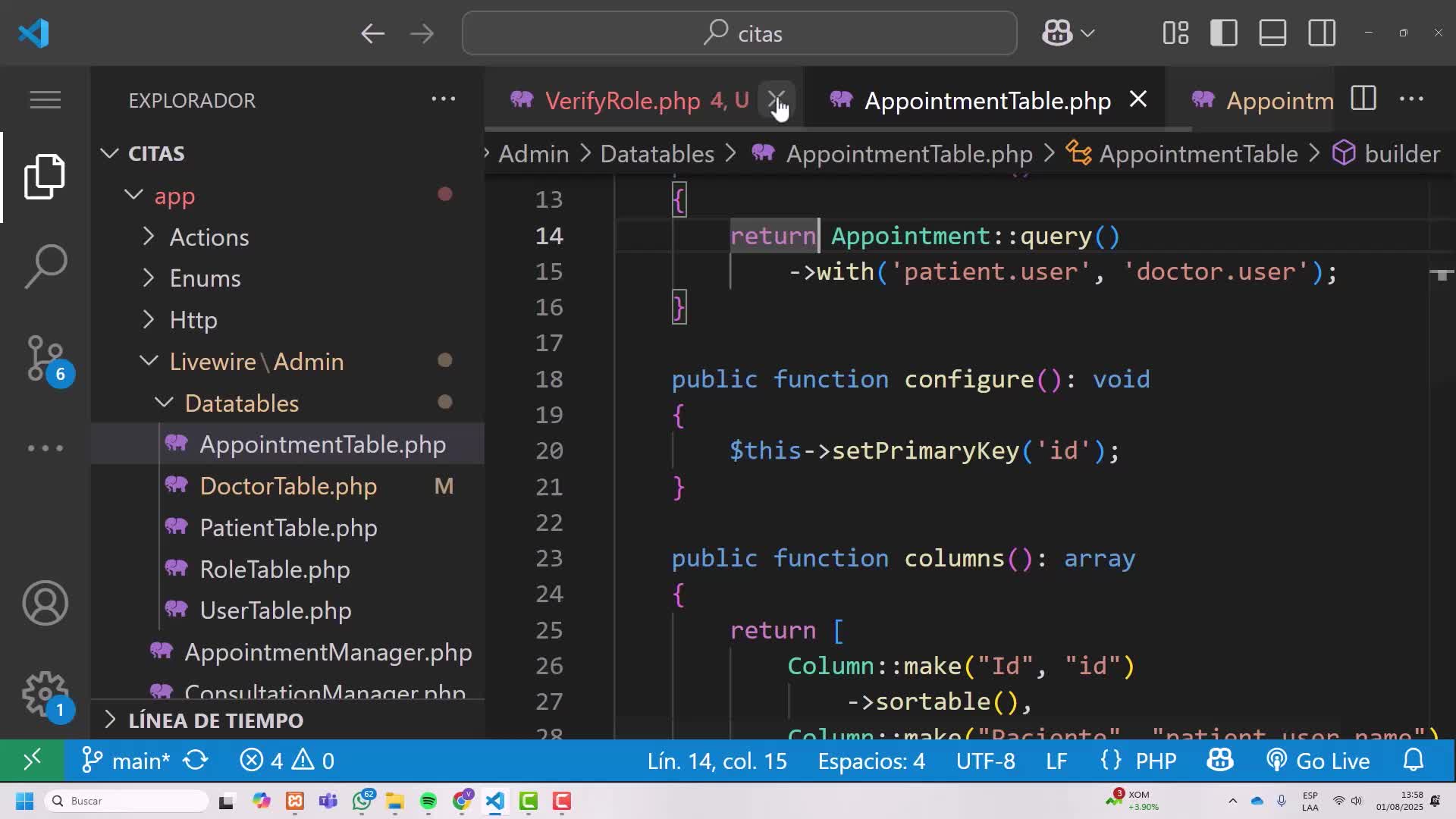Screen dimensions: 1456x819
Task: Open DoctorTable.php in the explorer
Action: tap(288, 486)
